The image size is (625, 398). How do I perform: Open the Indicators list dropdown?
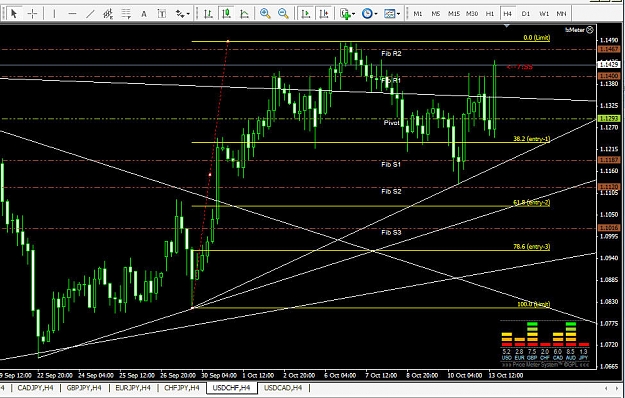click(x=347, y=14)
